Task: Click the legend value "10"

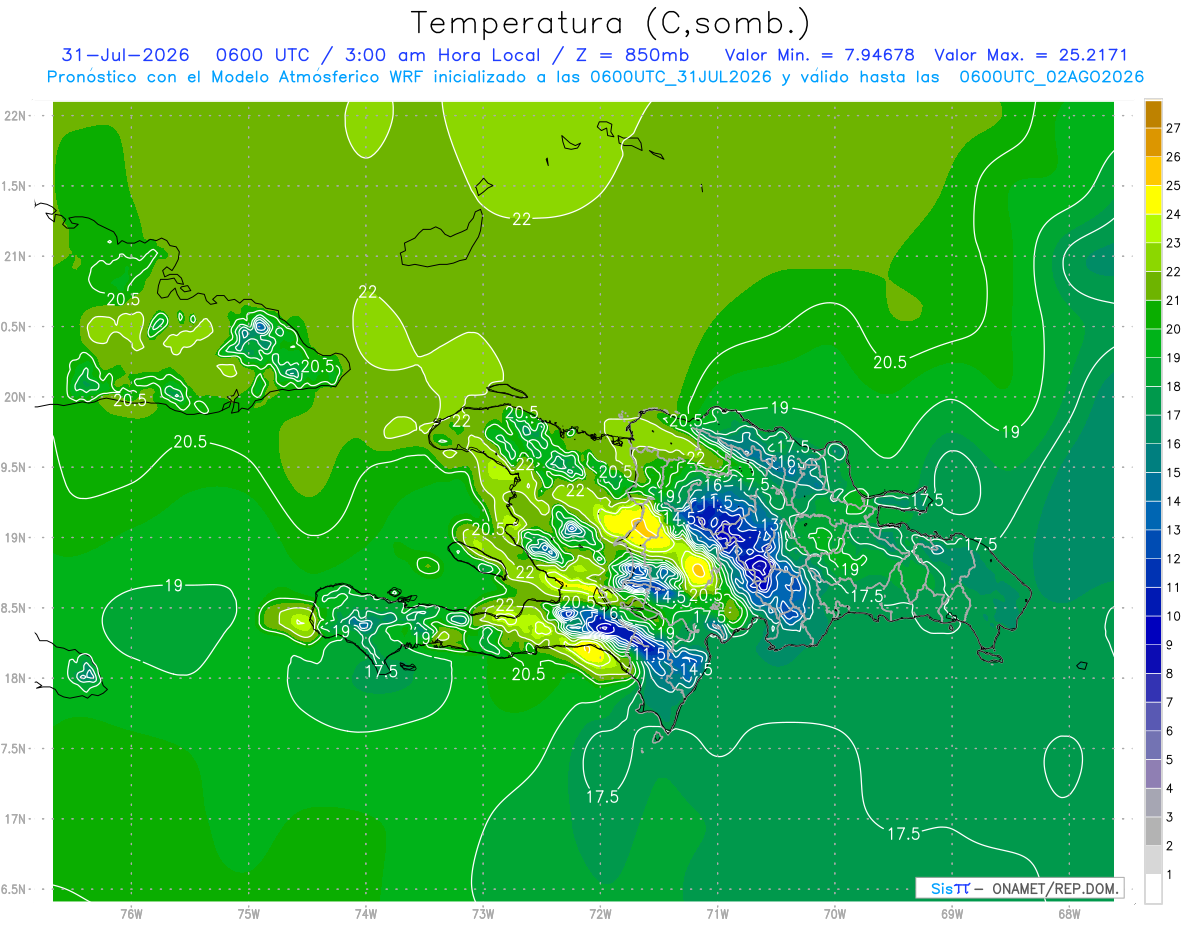Action: pos(1174,616)
